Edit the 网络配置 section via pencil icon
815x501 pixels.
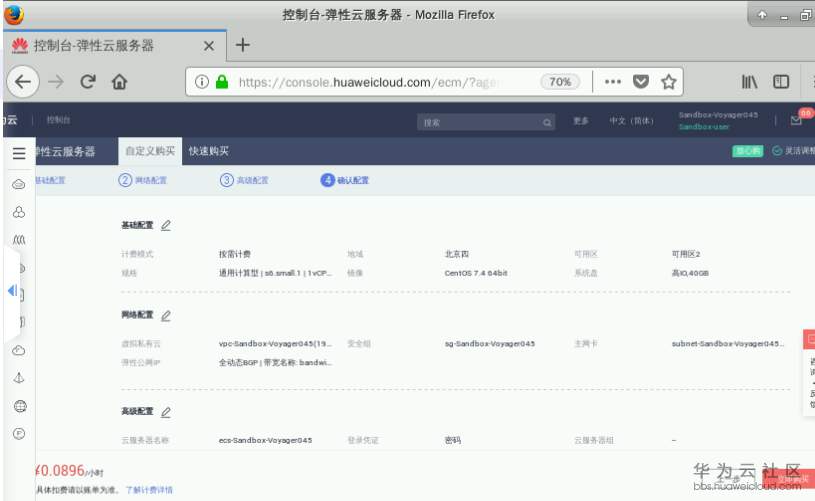(166, 315)
